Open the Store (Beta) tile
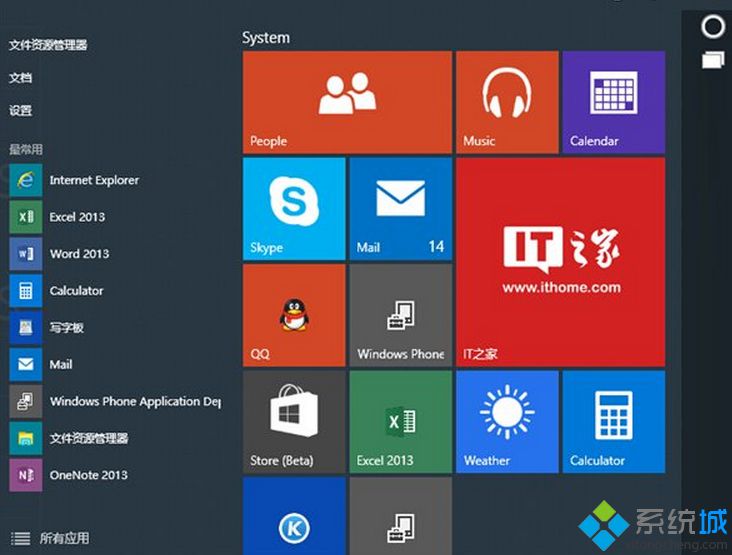Image resolution: width=732 pixels, height=555 pixels. [294, 422]
